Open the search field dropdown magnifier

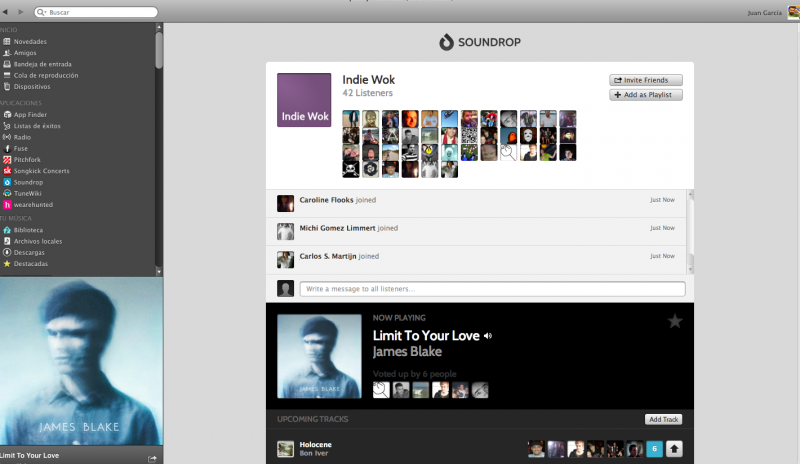[41, 12]
